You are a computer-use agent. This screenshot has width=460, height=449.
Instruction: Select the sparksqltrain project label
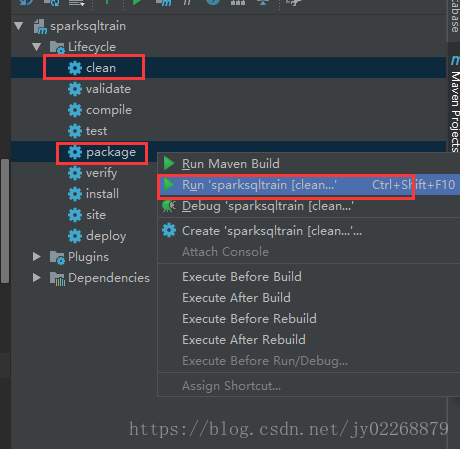tap(88, 26)
